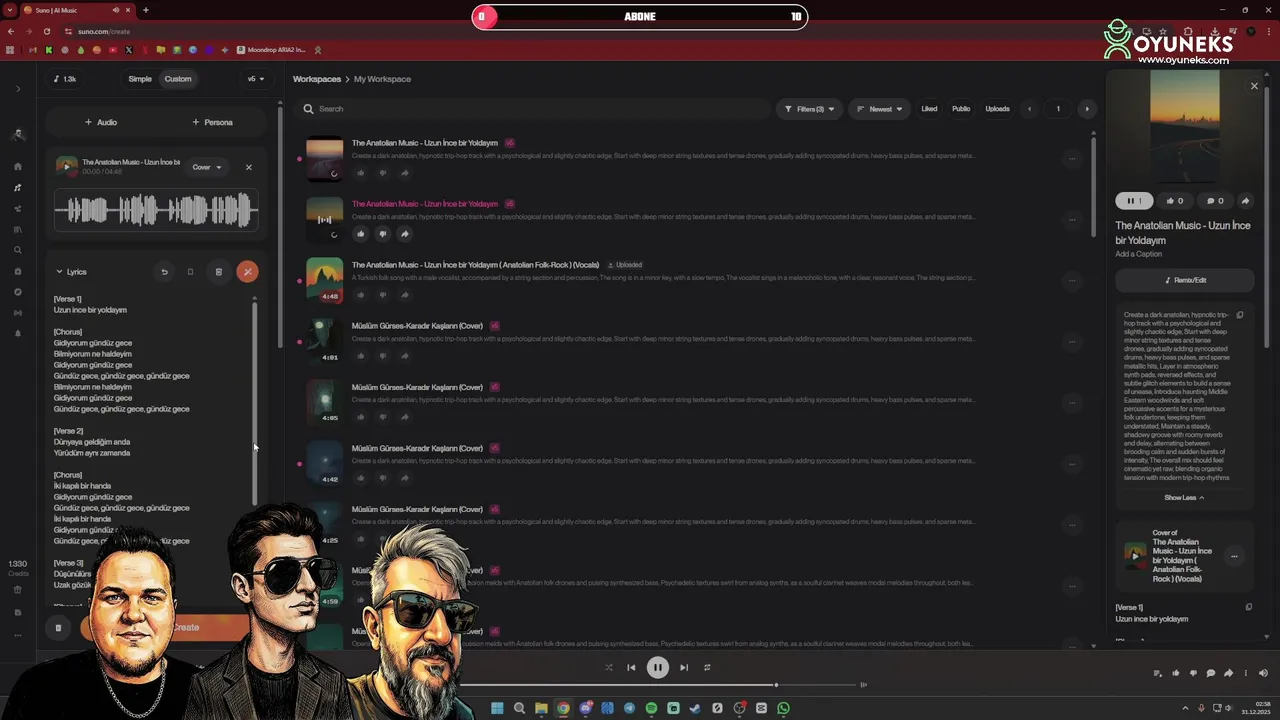Open Home in Suno sidebar
Screen dimensions: 1280x720
coord(18,166)
